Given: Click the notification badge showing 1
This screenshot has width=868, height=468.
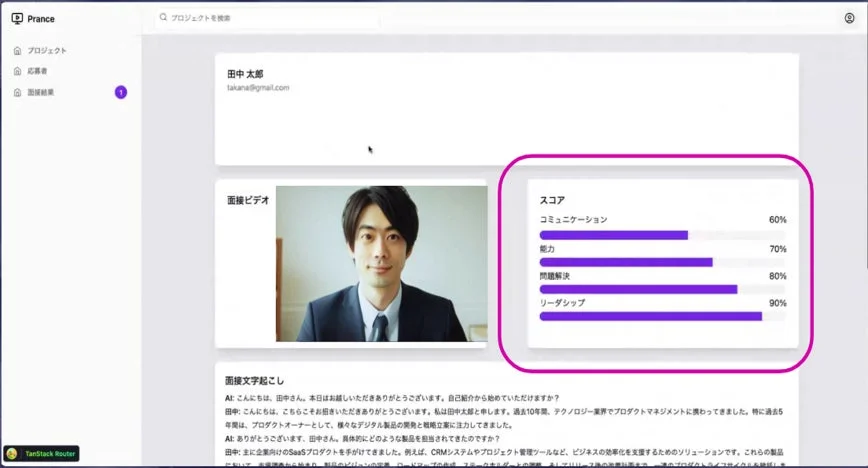Looking at the screenshot, I should pyautogui.click(x=121, y=92).
